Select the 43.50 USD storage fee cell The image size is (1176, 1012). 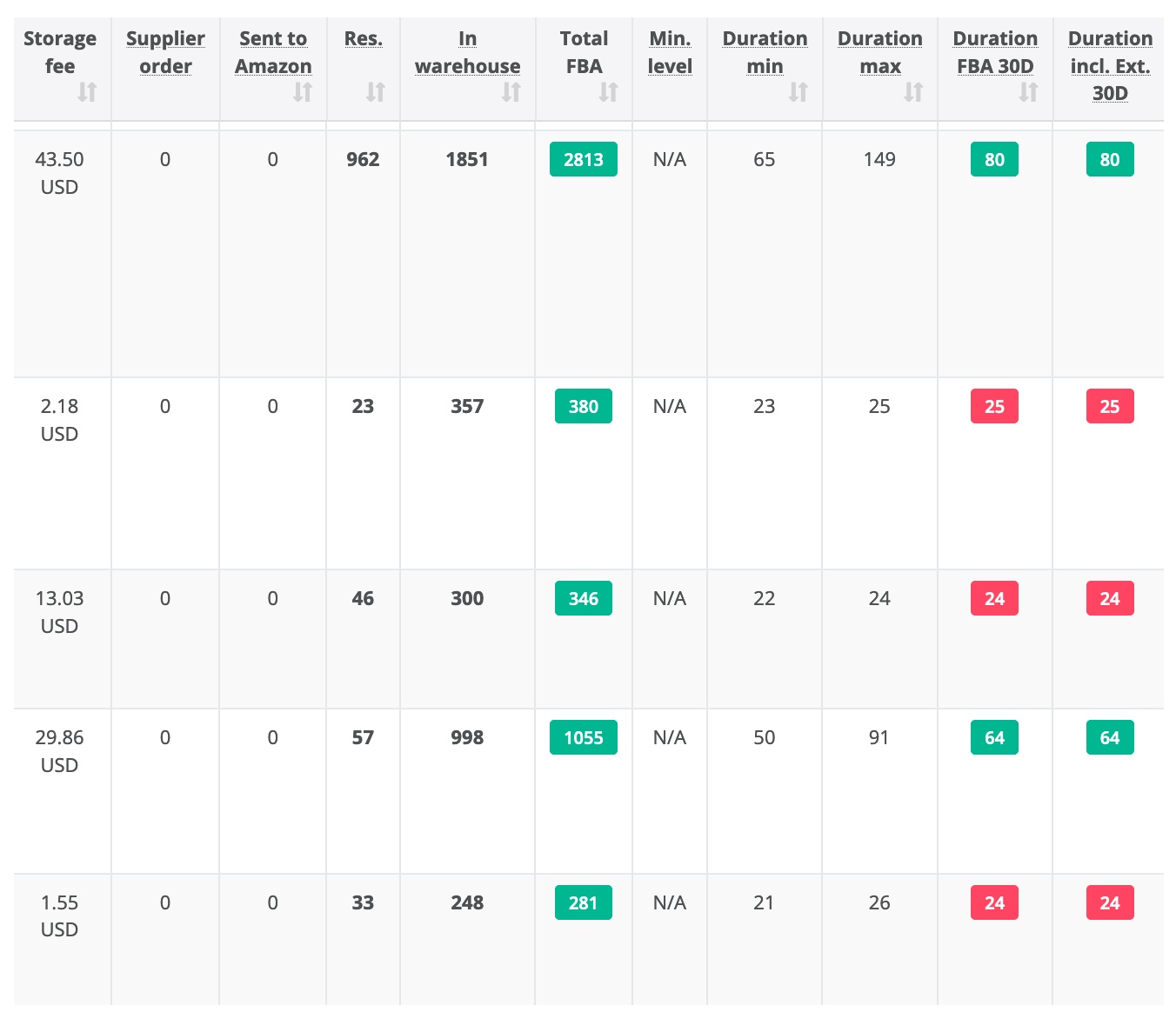(59, 173)
